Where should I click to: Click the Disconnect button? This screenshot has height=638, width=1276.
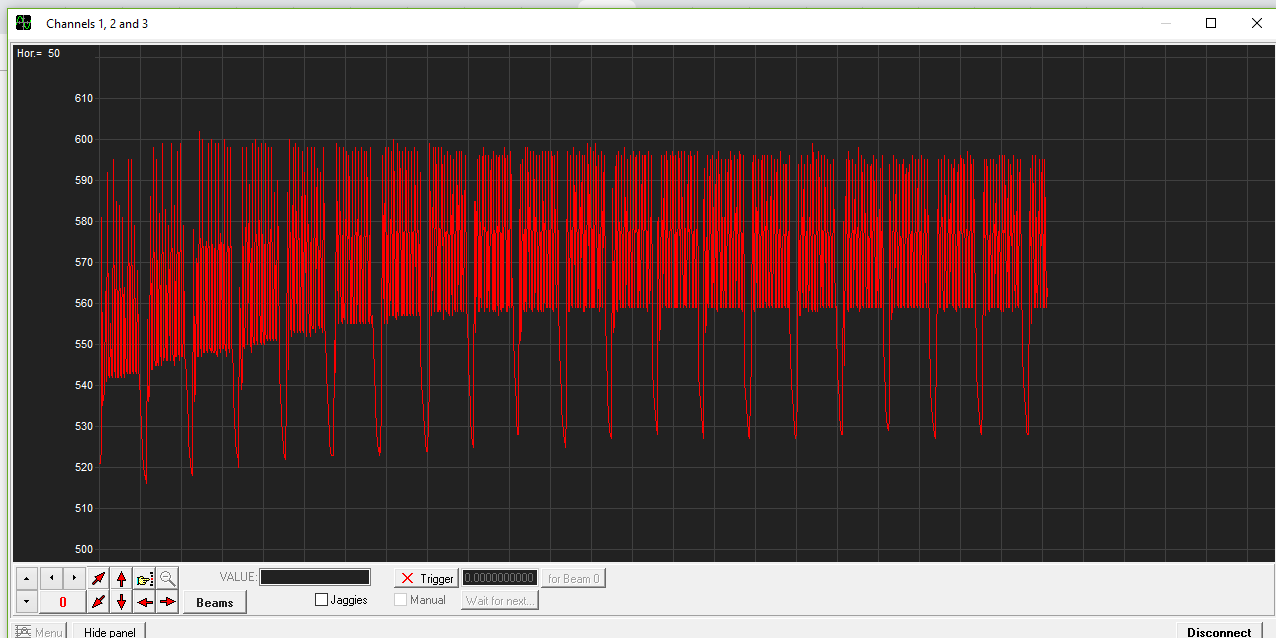(x=1219, y=632)
